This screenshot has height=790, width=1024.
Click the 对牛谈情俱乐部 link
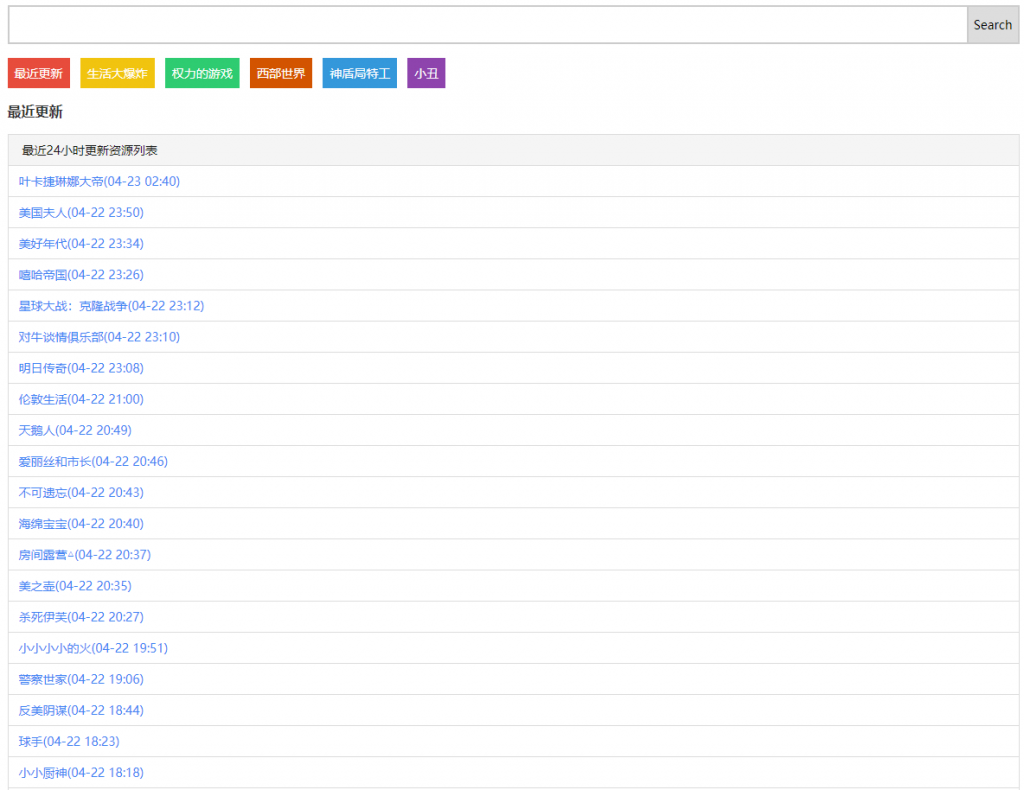[99, 337]
